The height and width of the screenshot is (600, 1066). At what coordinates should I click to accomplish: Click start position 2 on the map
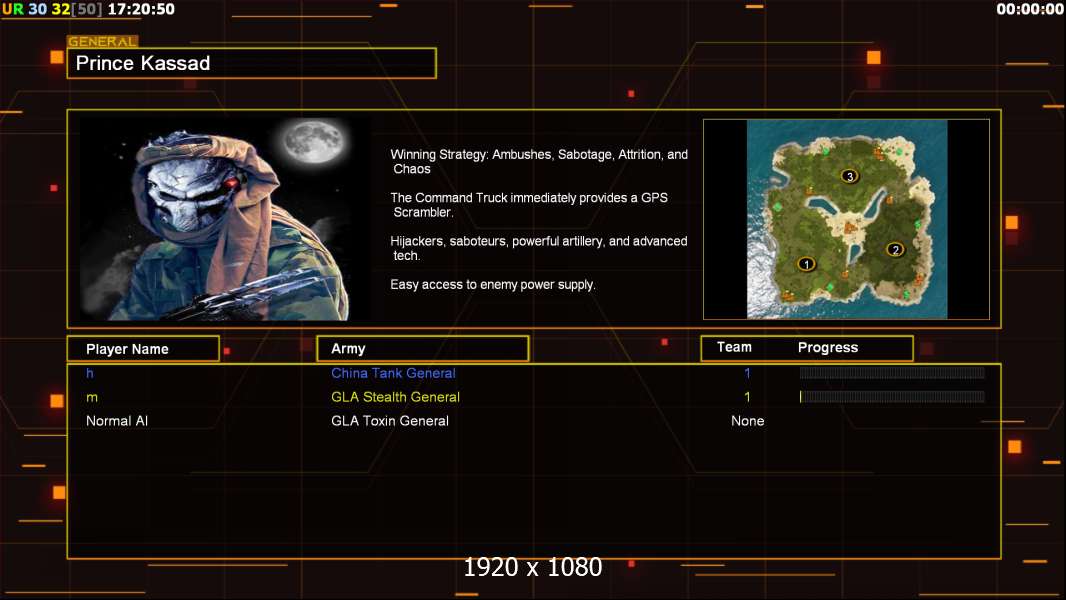895,249
